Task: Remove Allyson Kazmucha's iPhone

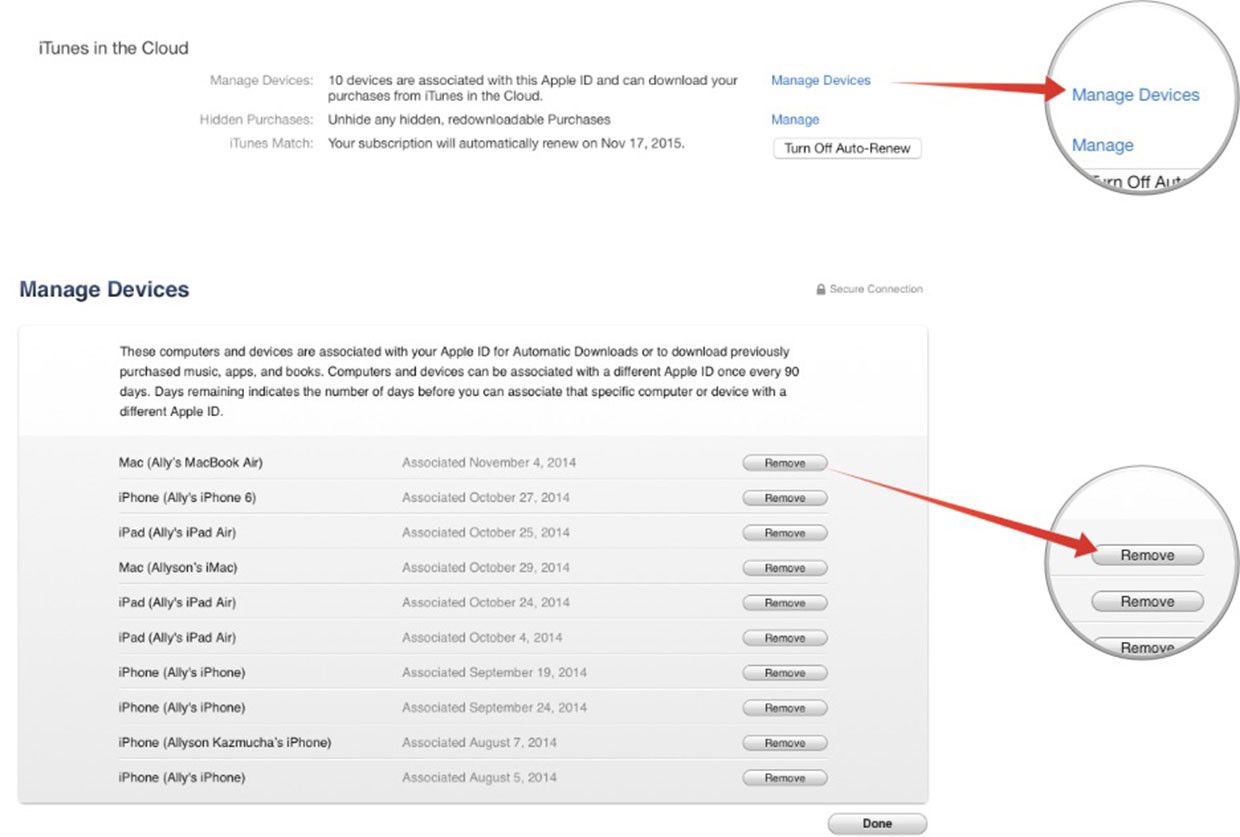Action: pyautogui.click(x=784, y=742)
